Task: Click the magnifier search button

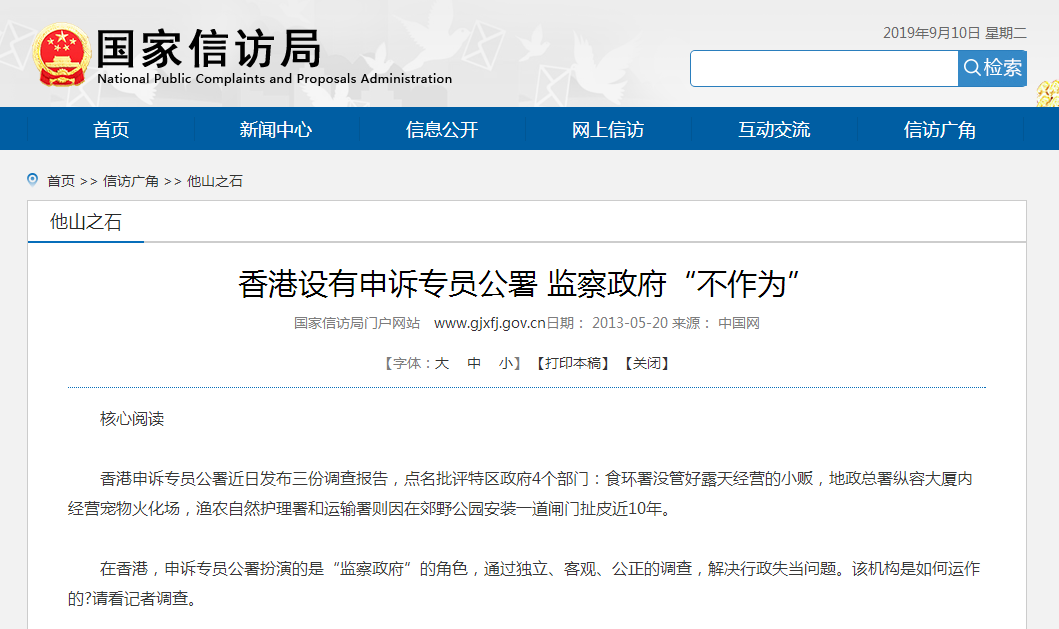Action: [x=992, y=68]
